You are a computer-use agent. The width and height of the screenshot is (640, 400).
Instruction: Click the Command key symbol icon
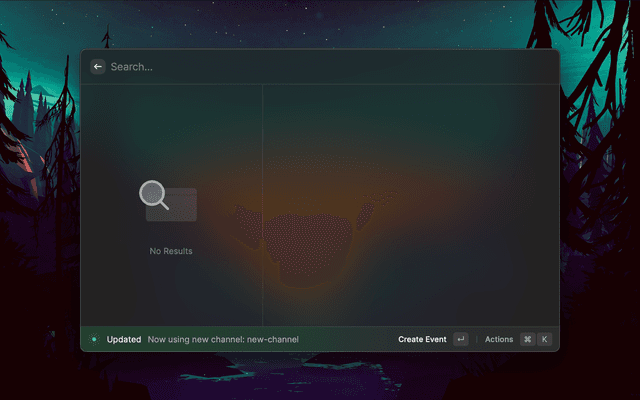tap(527, 339)
